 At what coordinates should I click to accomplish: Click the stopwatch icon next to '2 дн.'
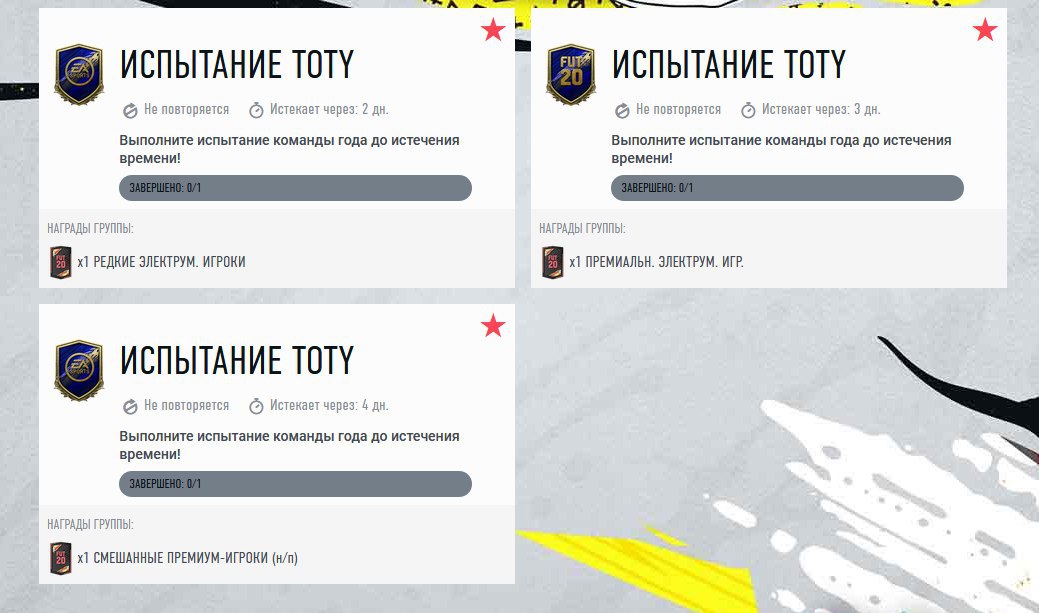tap(256, 110)
